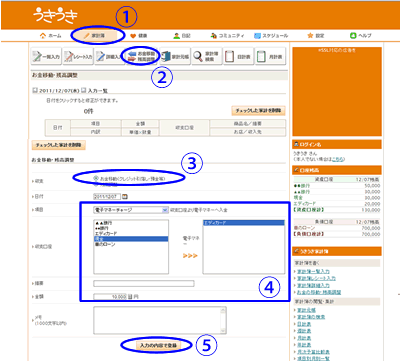Choose 車のローン in the source account list
This screenshot has width=400, height=361.
105,244
